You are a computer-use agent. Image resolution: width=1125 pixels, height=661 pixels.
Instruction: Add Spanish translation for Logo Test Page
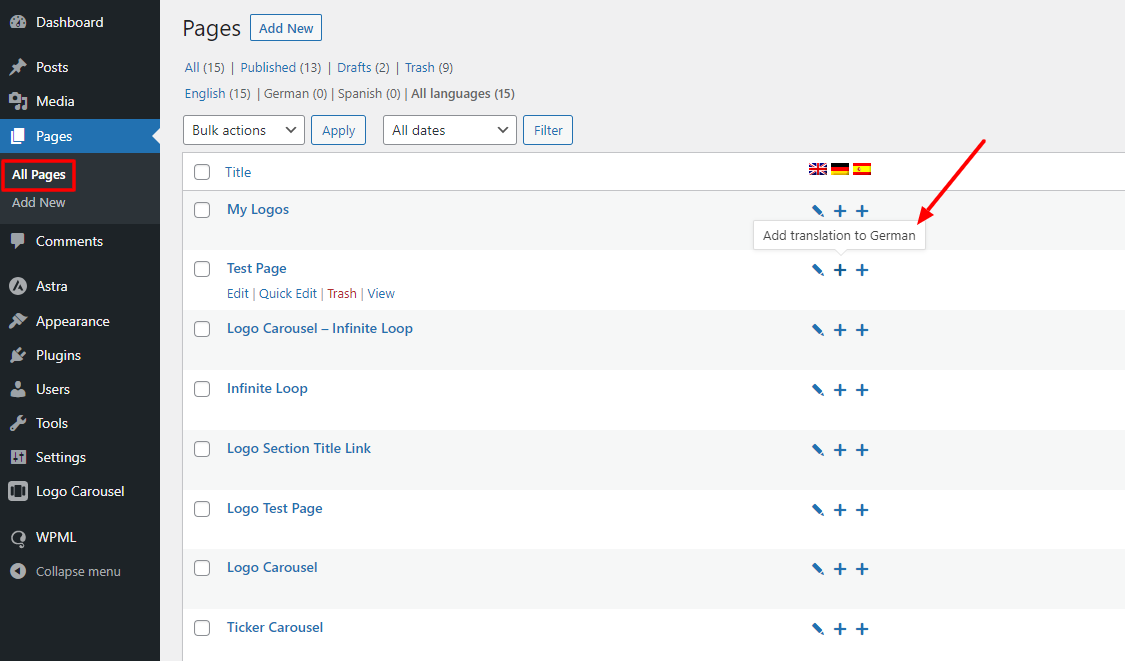pyautogui.click(x=862, y=510)
